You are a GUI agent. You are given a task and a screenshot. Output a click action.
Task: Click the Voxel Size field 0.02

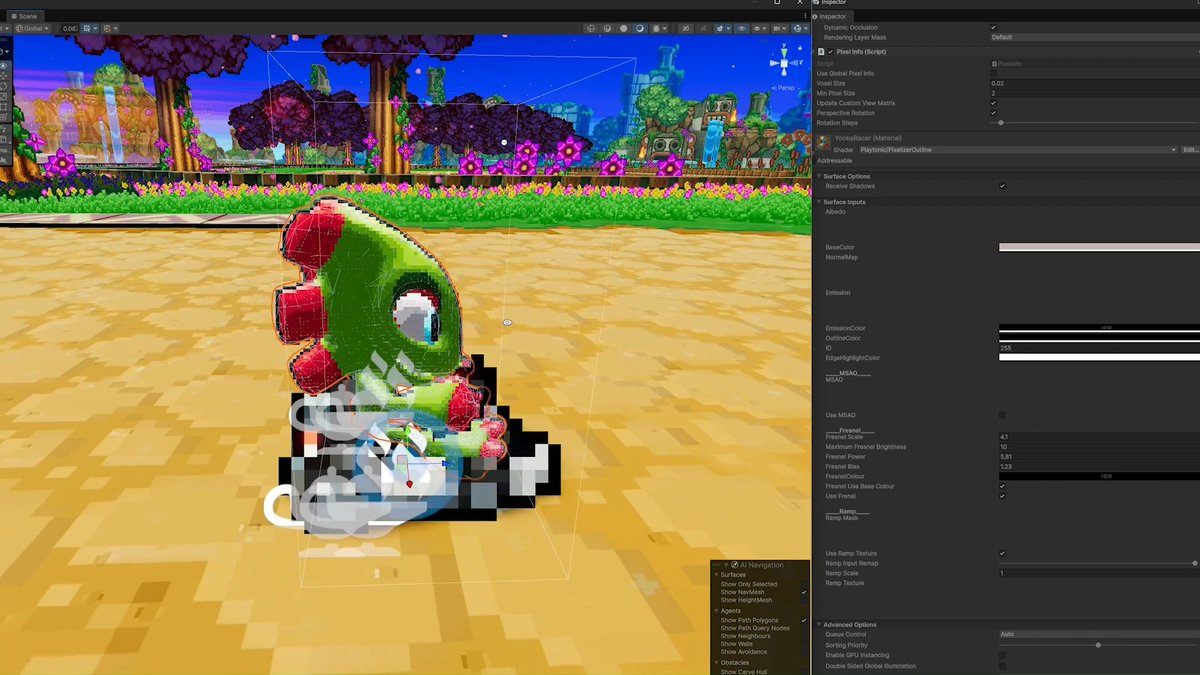1094,83
